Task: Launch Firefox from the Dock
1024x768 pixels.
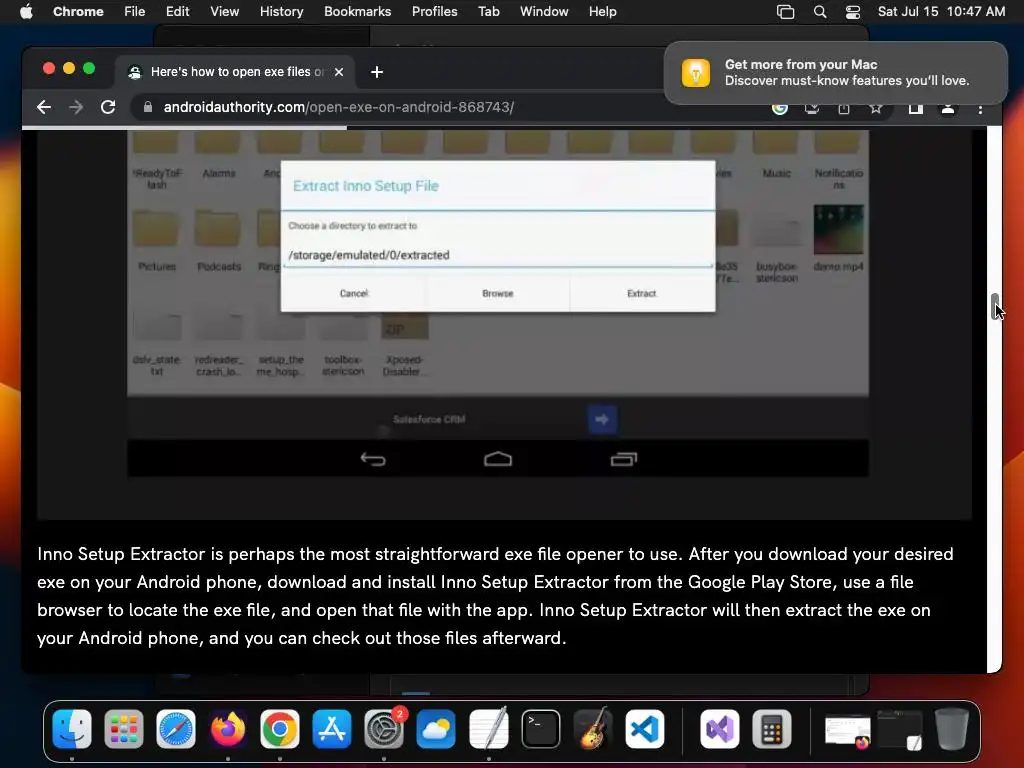Action: pos(227,729)
